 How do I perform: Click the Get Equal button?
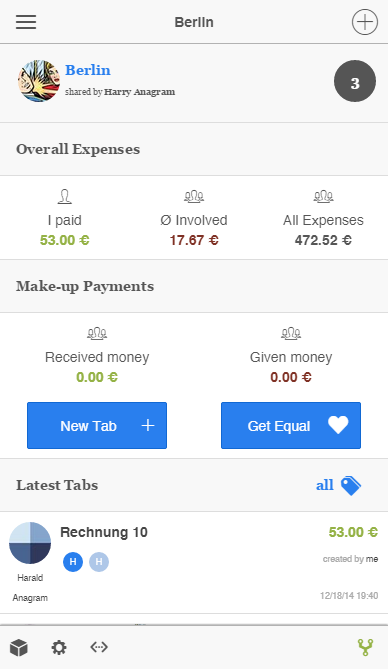coord(291,425)
